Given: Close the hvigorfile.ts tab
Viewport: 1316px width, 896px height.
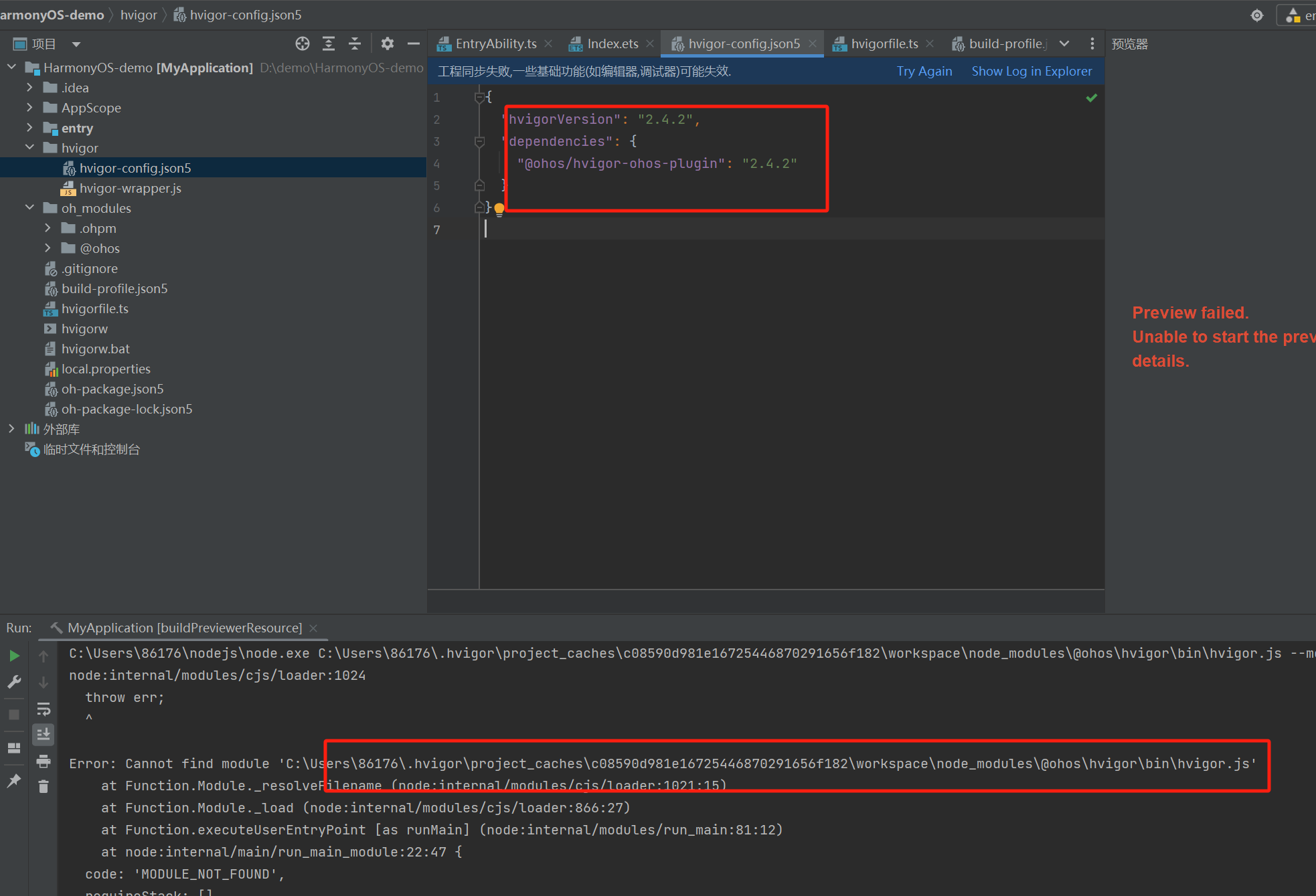Looking at the screenshot, I should 930,43.
